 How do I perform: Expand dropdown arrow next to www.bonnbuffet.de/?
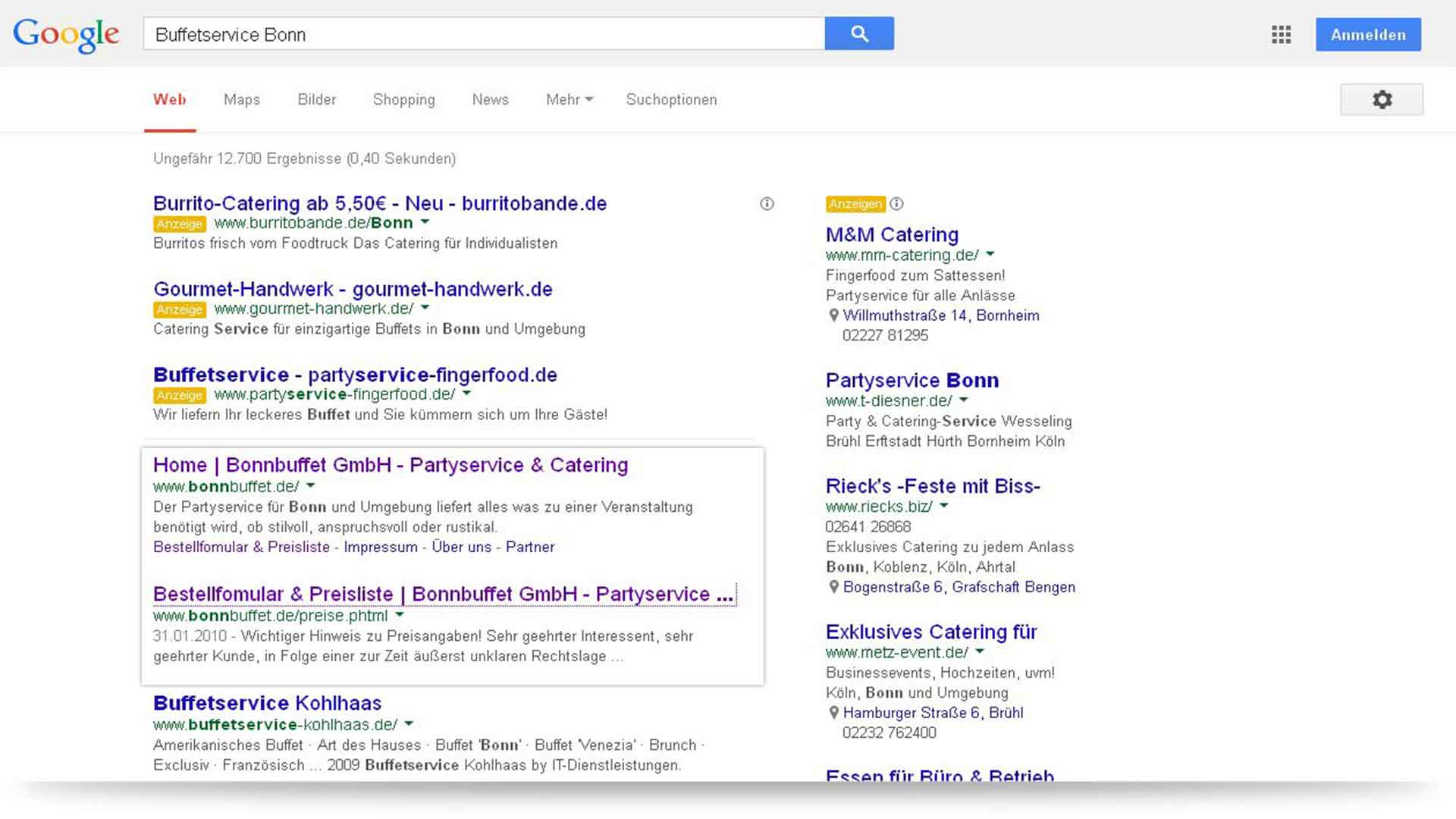click(310, 486)
